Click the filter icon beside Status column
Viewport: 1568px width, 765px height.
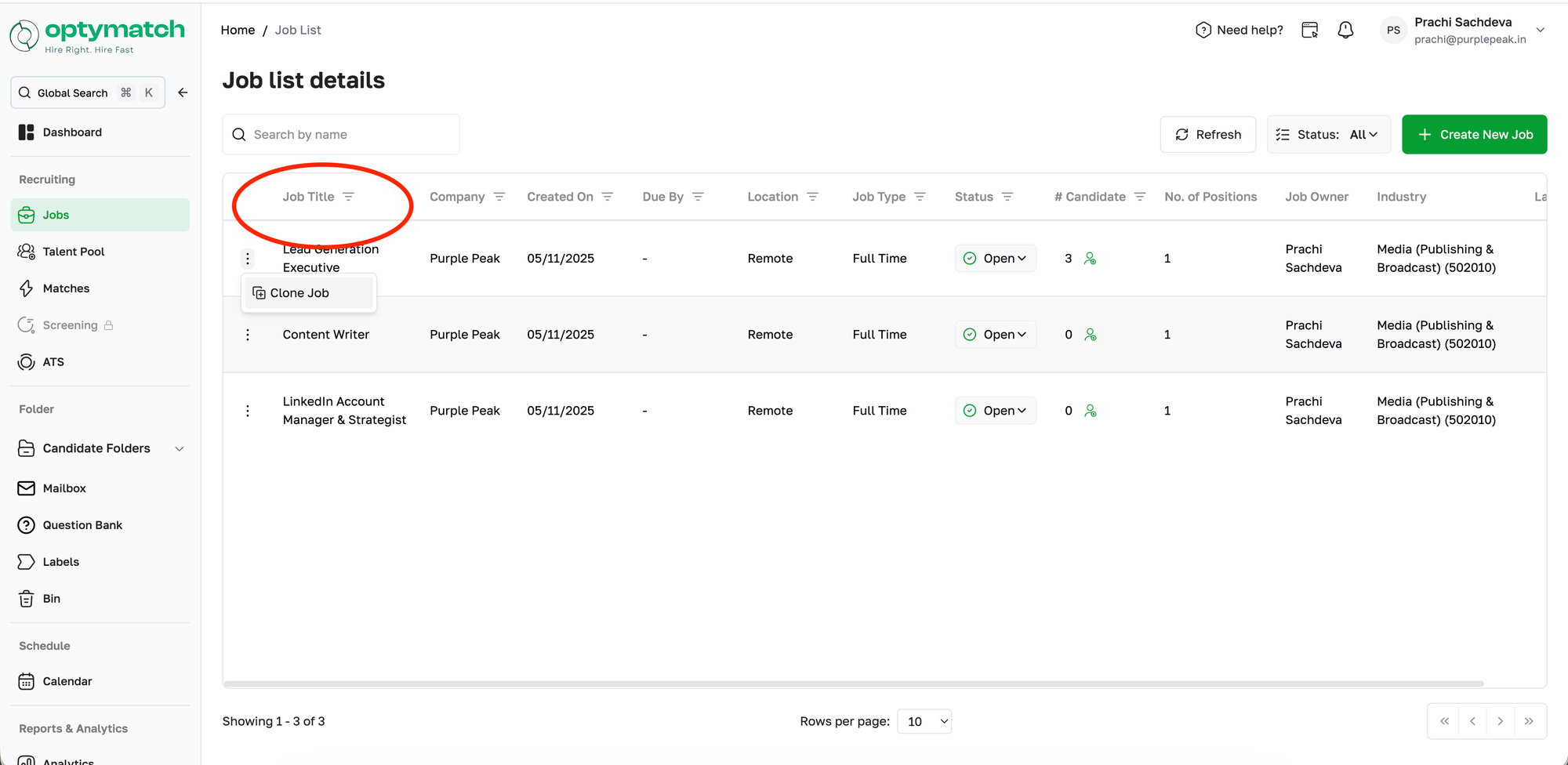point(1007,197)
